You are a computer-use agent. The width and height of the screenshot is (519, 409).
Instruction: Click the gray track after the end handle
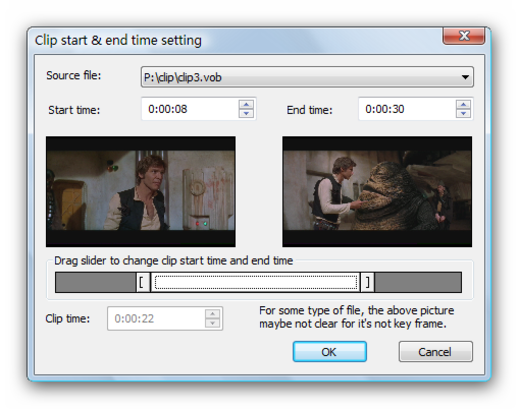pos(418,282)
